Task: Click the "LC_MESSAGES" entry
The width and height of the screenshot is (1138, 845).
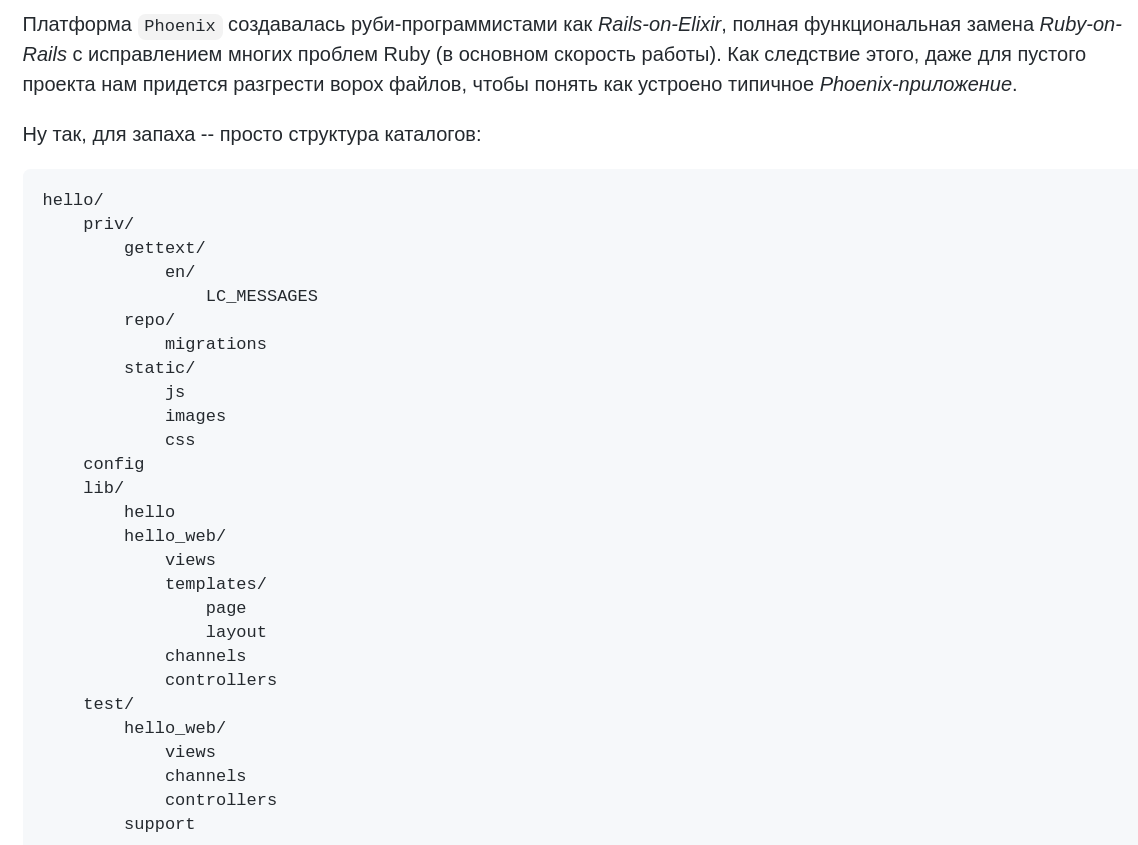Action: (x=261, y=296)
